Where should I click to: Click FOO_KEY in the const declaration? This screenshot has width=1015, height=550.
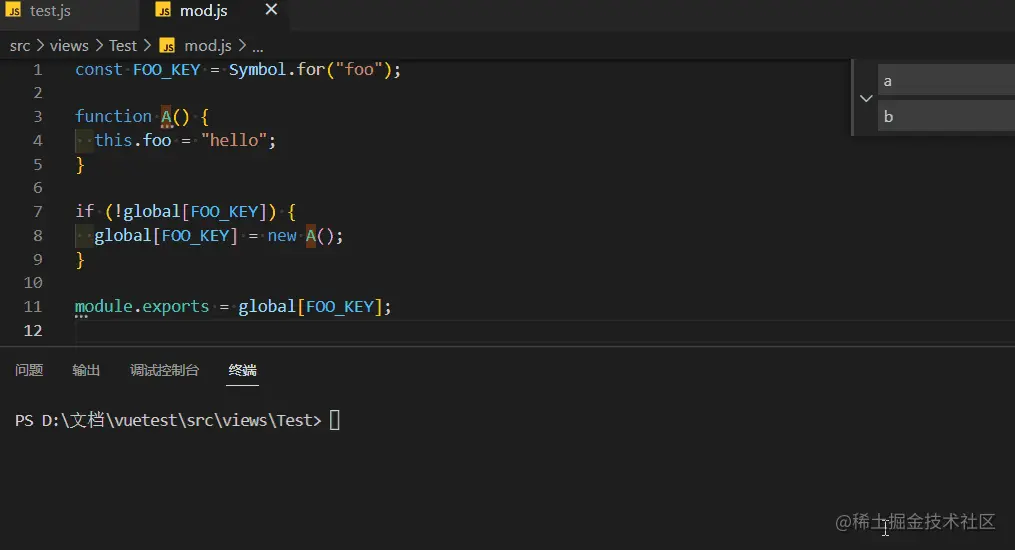pos(166,70)
